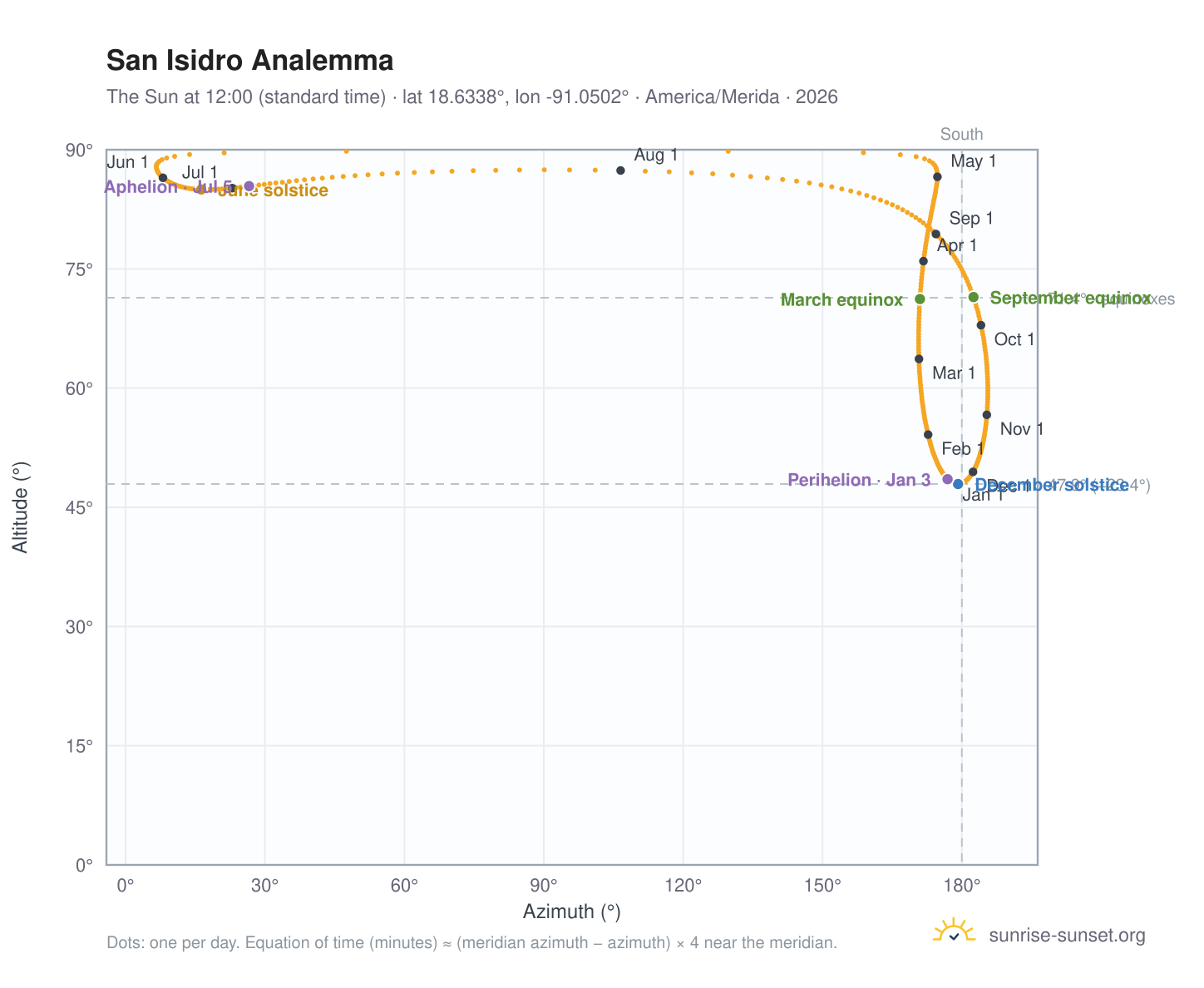Image resolution: width=1204 pixels, height=988 pixels.
Task: Click the sunrise-sunset.org sun logo icon
Action: coord(955,932)
